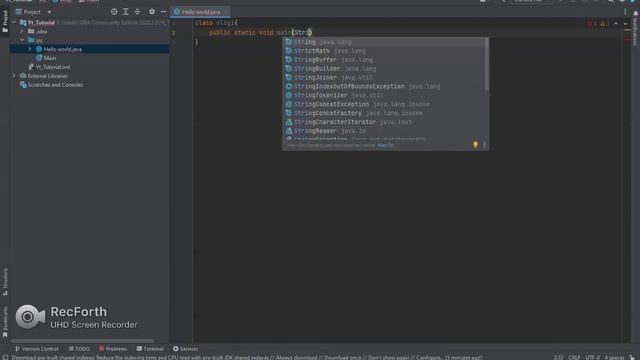Expand External Libraries node chevron
Viewport: 640px width, 360px height.
14,76
